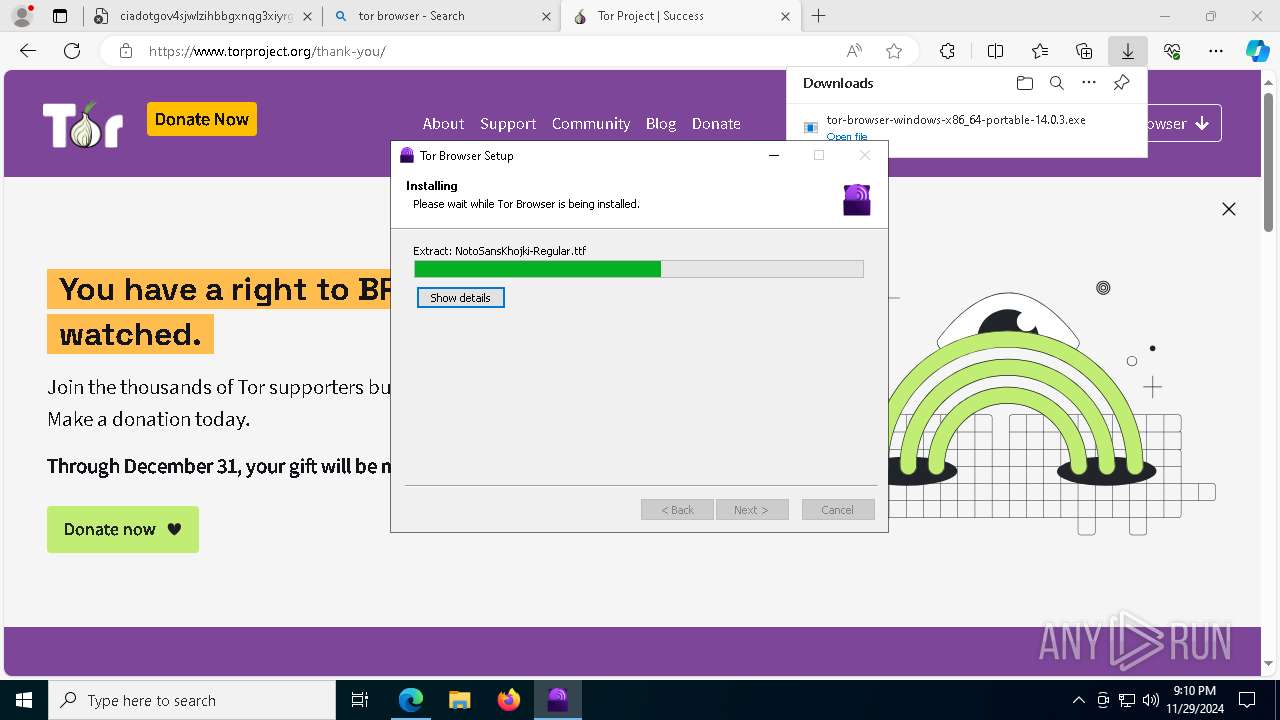
Task: Open network status tray icon
Action: tap(1127, 700)
